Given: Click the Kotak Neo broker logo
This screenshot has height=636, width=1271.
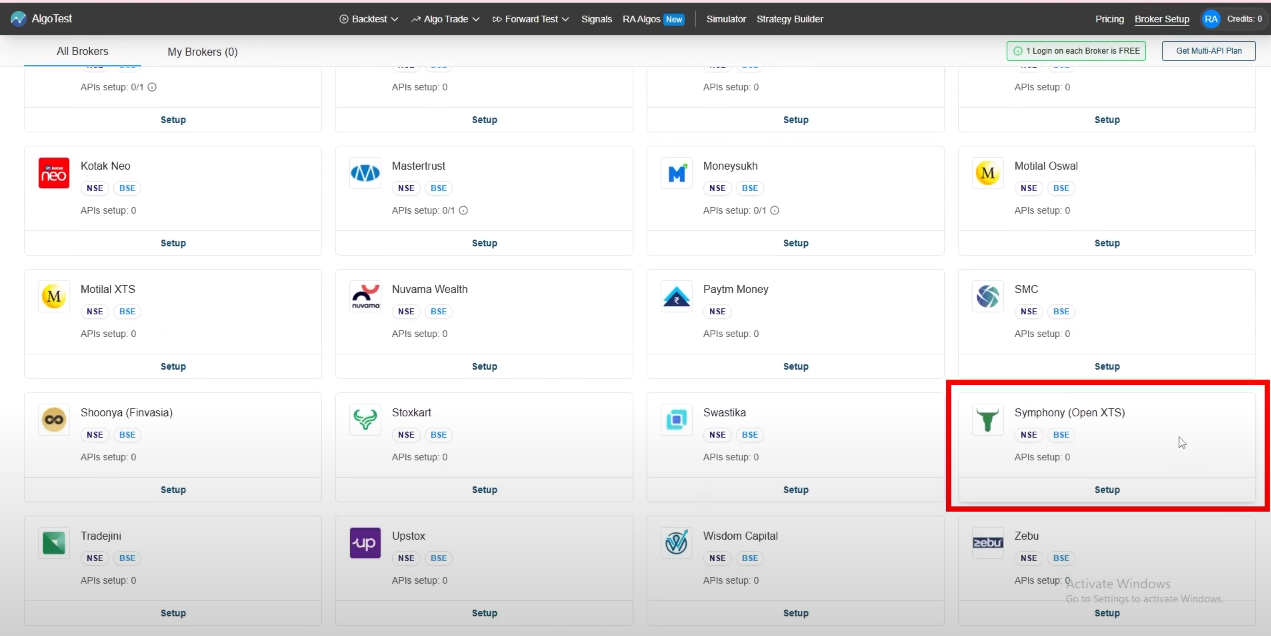Looking at the screenshot, I should point(54,173).
